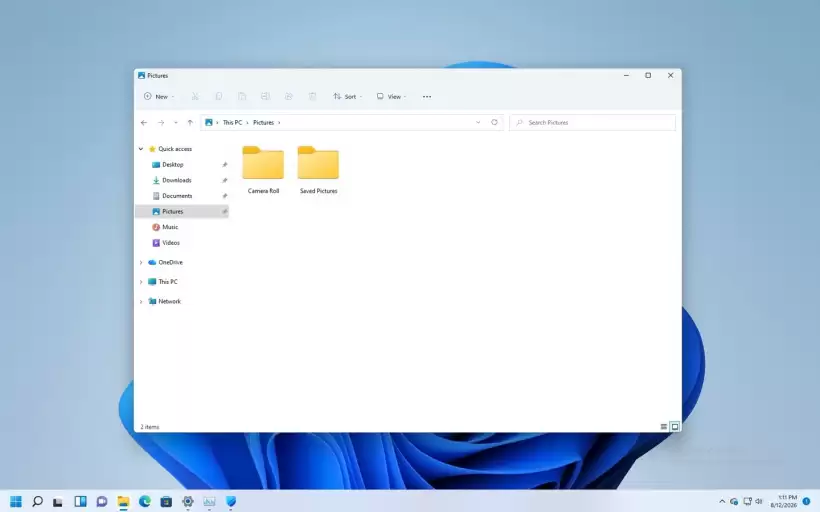This screenshot has width=820, height=512.
Task: Open Widgets from the taskbar
Action: coord(80,502)
